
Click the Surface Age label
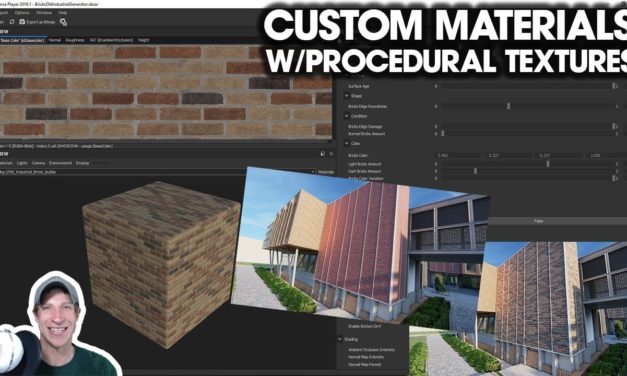click(x=359, y=86)
